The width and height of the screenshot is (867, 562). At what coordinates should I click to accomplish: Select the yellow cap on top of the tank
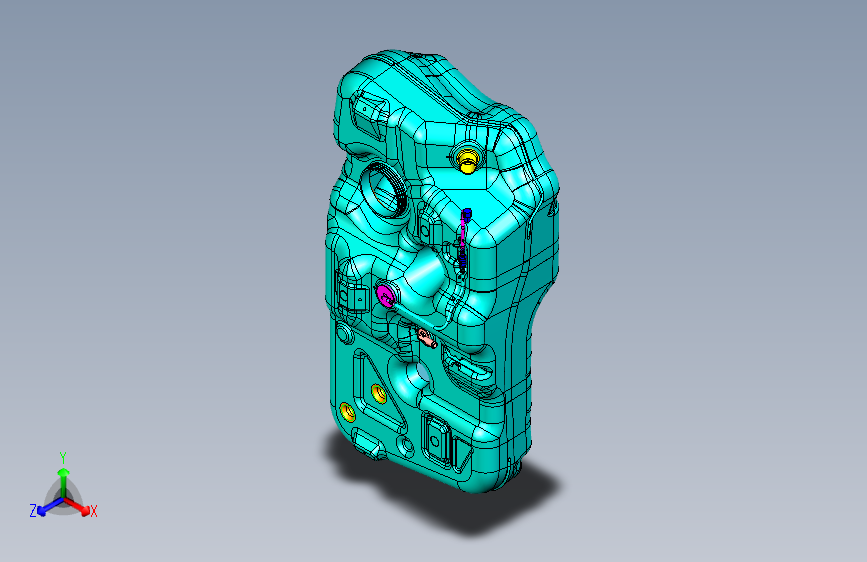(x=468, y=160)
